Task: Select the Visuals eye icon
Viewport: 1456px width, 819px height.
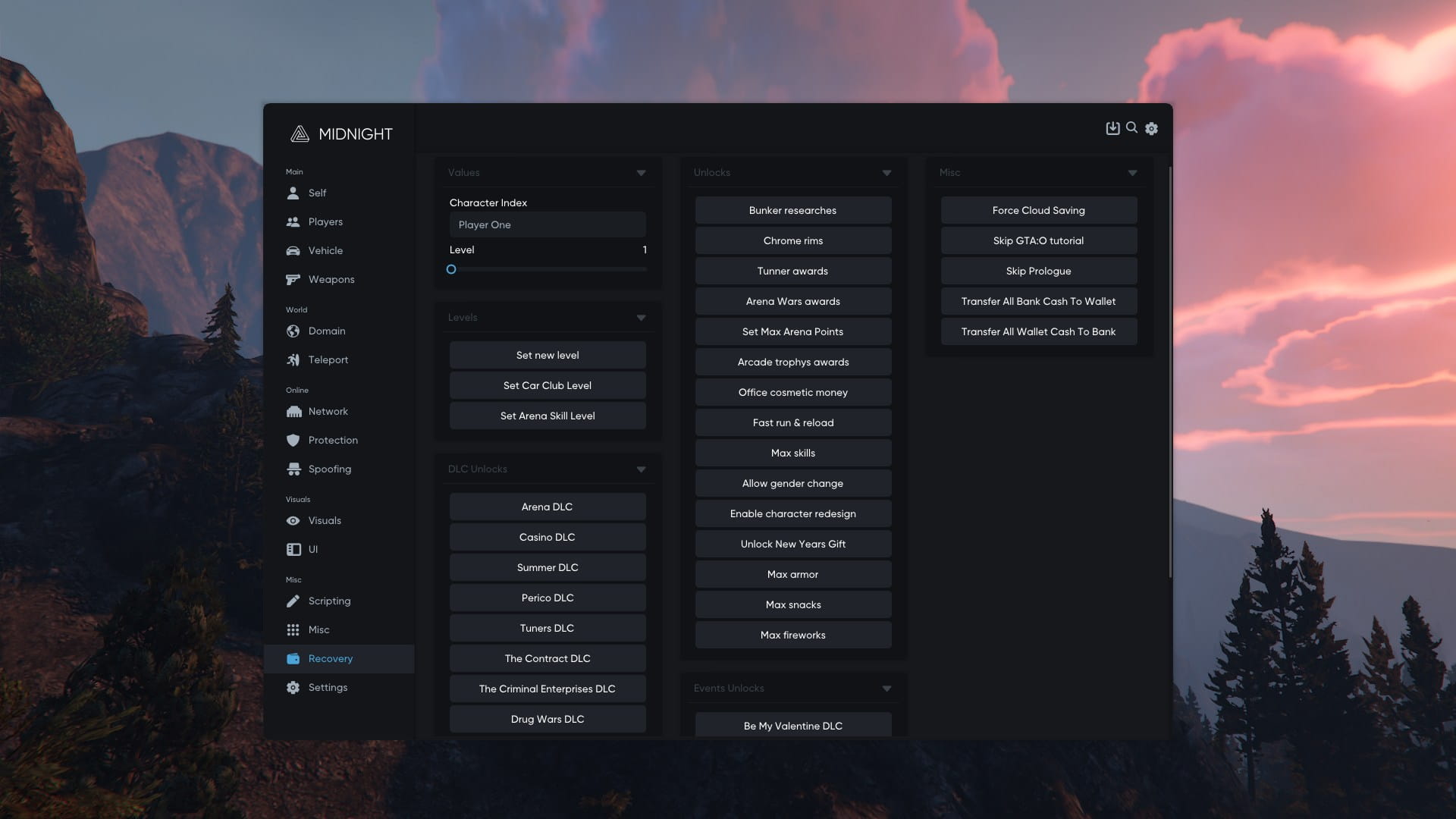Action: (x=293, y=521)
